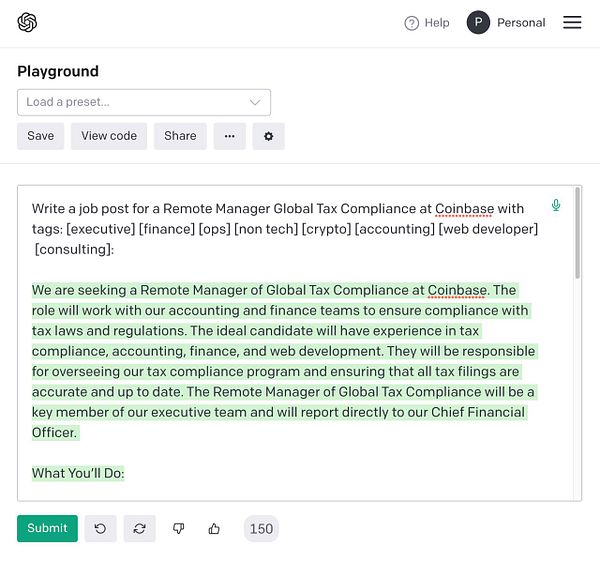
Task: Open the hamburger menu
Action: click(x=572, y=23)
